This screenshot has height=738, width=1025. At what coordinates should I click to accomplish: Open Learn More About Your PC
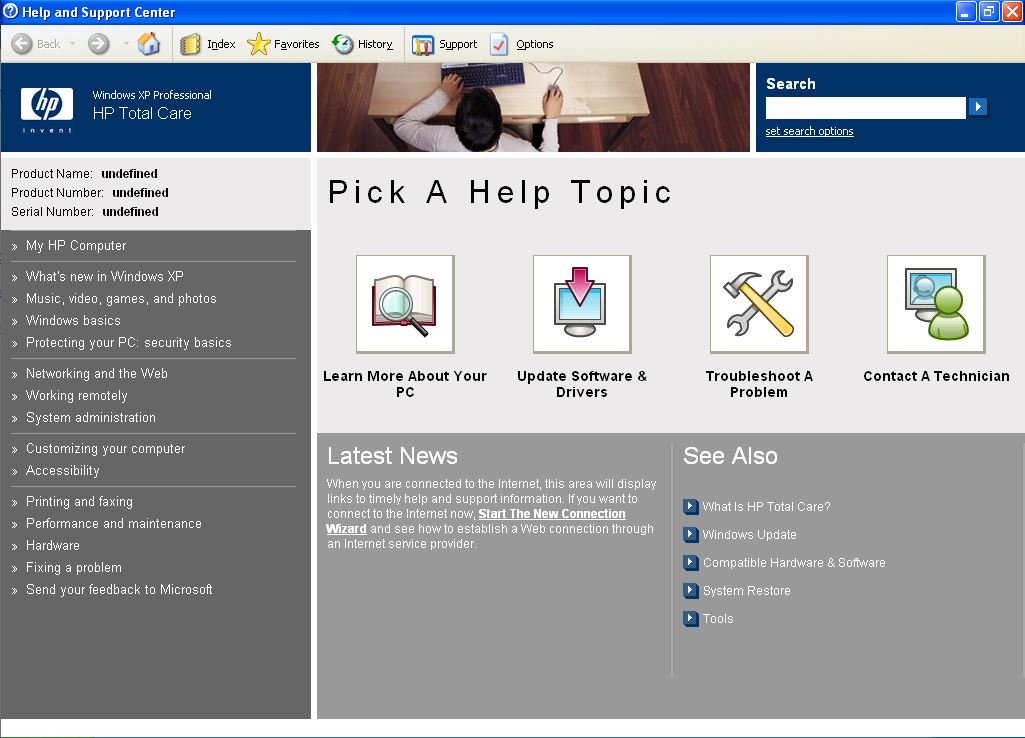[404, 304]
